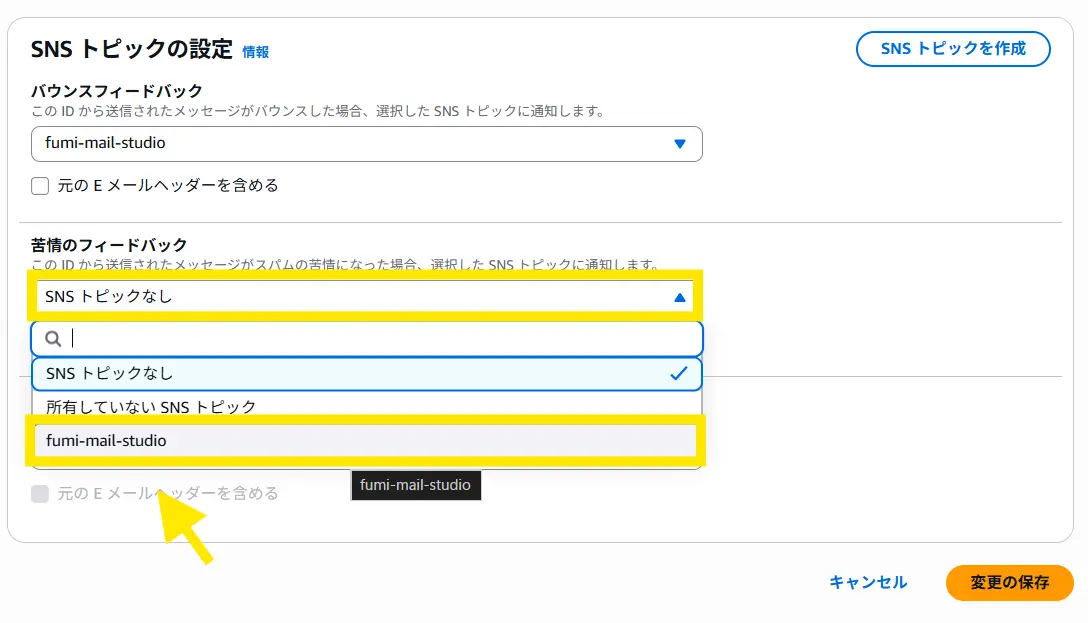Screen dimensions: 1088x623
Task: Click the キャンセル link
Action: point(868,582)
